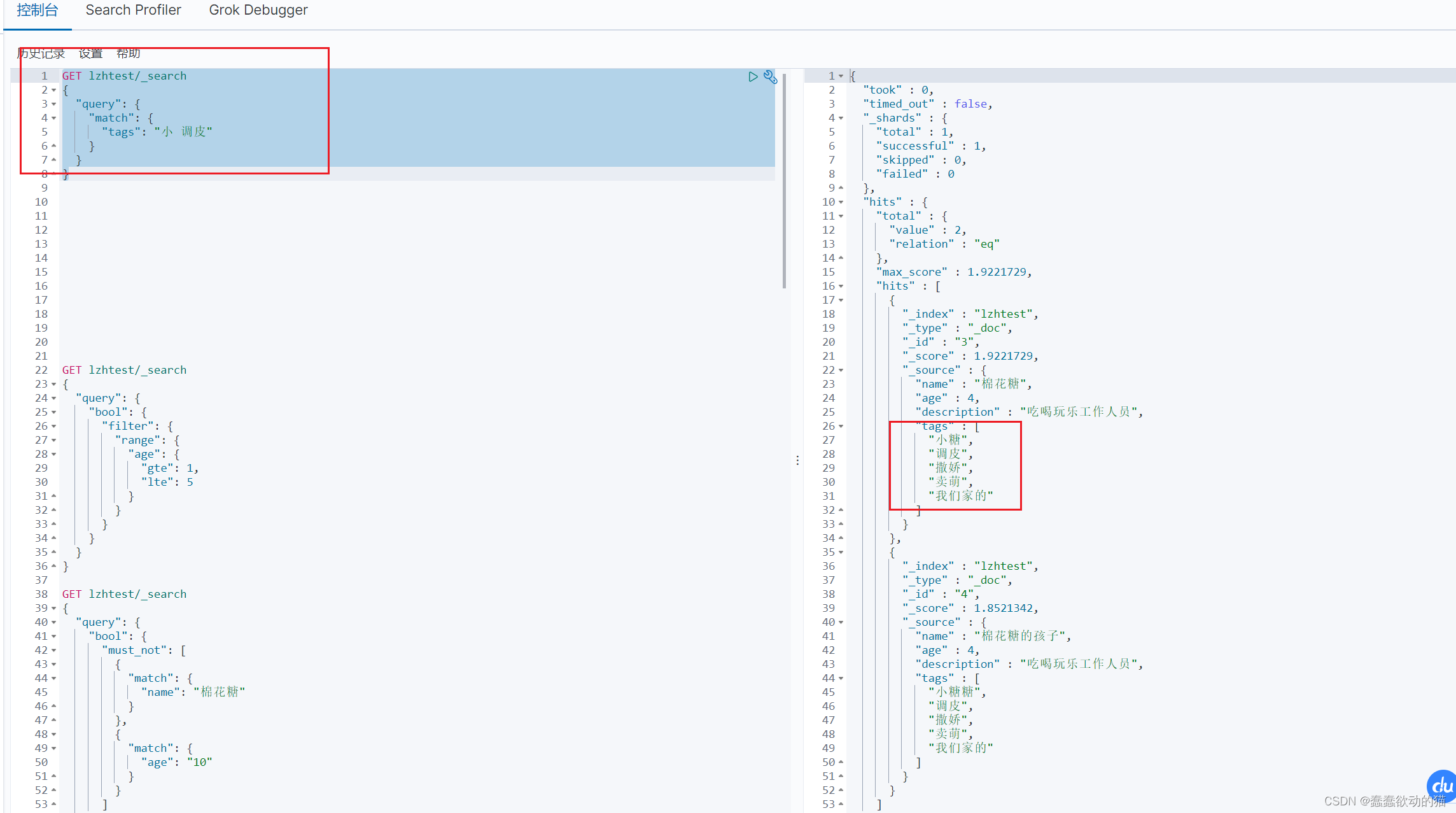This screenshot has width=1456, height=813.
Task: Collapse second tags array at response line 44
Action: (x=841, y=679)
